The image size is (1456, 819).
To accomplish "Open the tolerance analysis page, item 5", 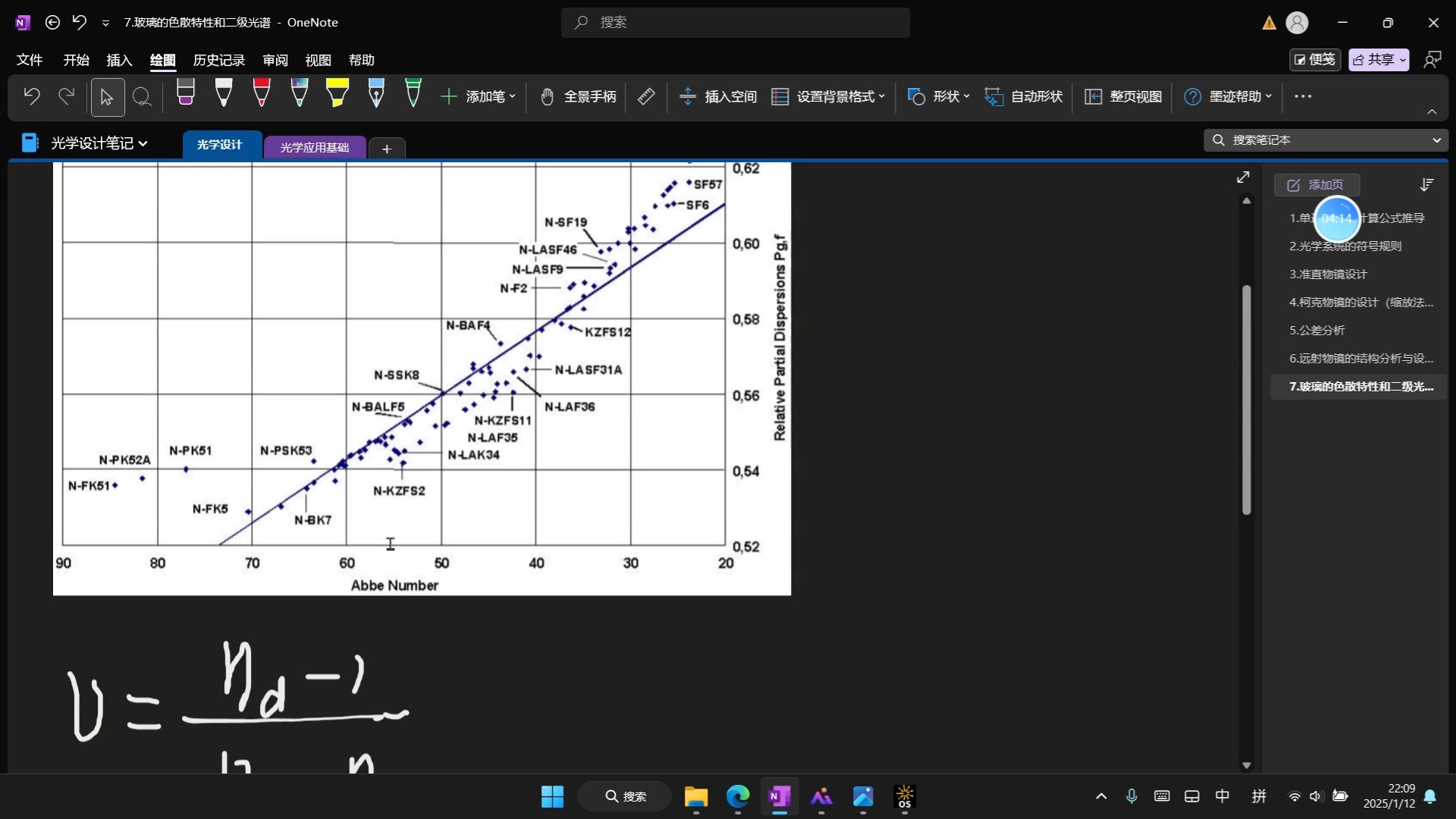I will (x=1317, y=331).
